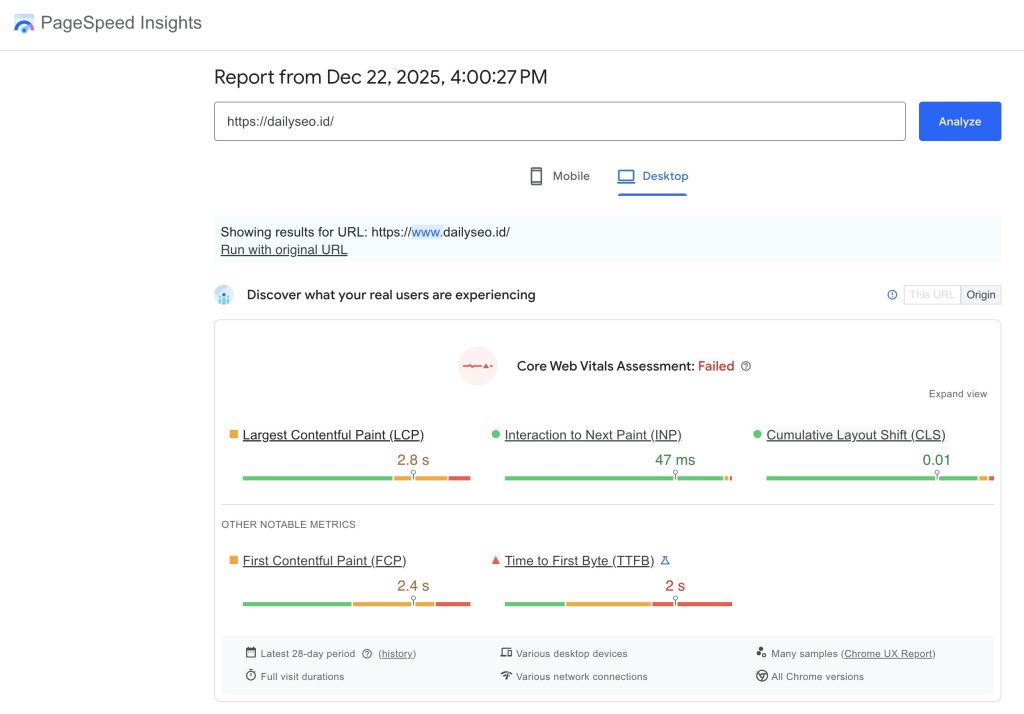Click the INP distribution bar
The height and width of the screenshot is (714, 1024).
pyautogui.click(x=618, y=478)
